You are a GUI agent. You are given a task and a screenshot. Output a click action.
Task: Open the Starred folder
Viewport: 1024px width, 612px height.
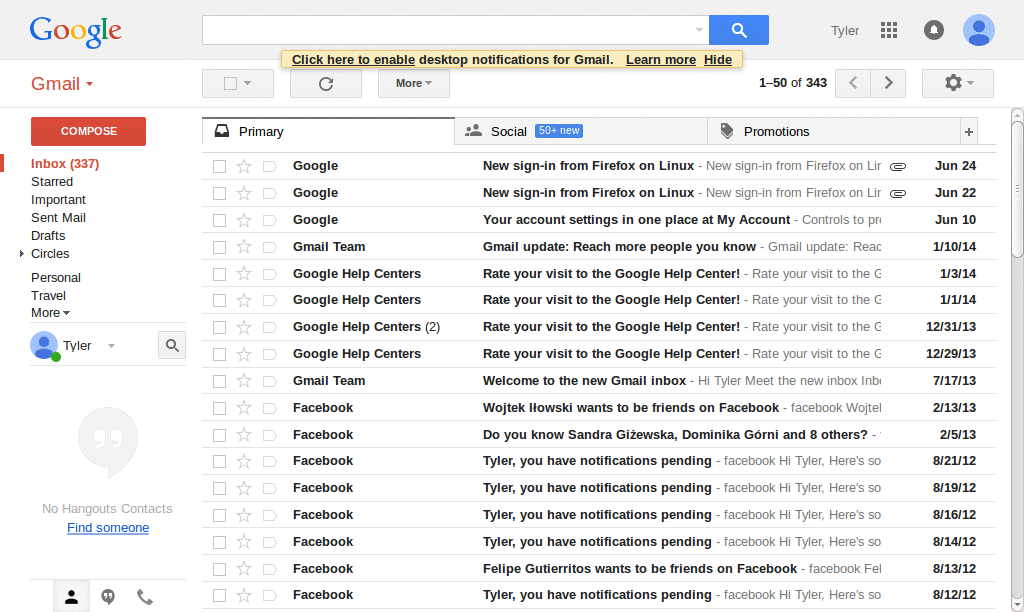(52, 182)
